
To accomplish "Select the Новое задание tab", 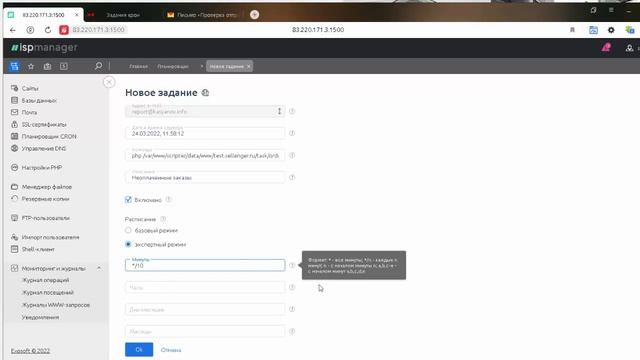I will tap(227, 66).
